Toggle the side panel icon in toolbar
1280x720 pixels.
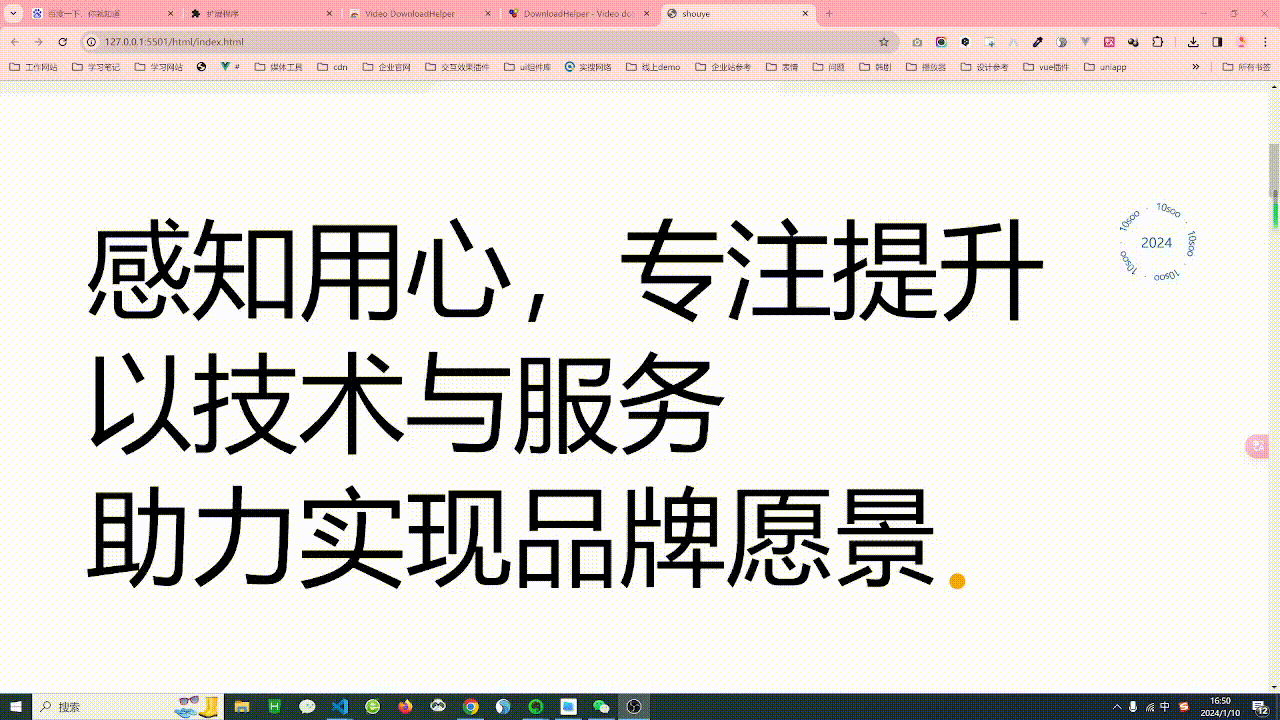coord(1217,42)
